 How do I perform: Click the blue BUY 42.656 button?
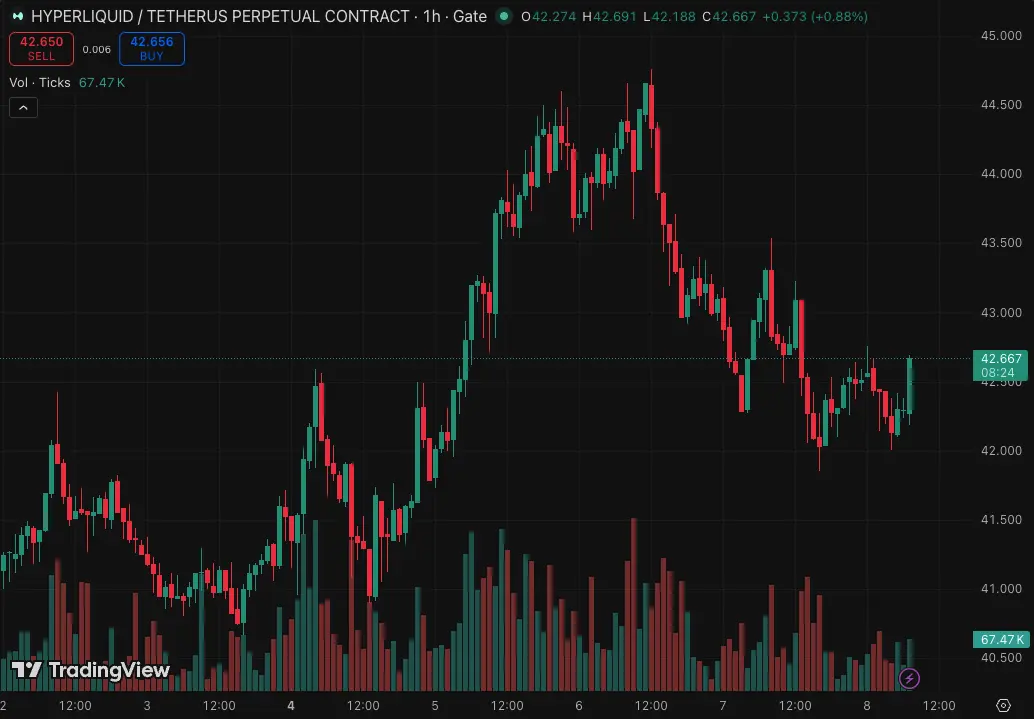[152, 49]
